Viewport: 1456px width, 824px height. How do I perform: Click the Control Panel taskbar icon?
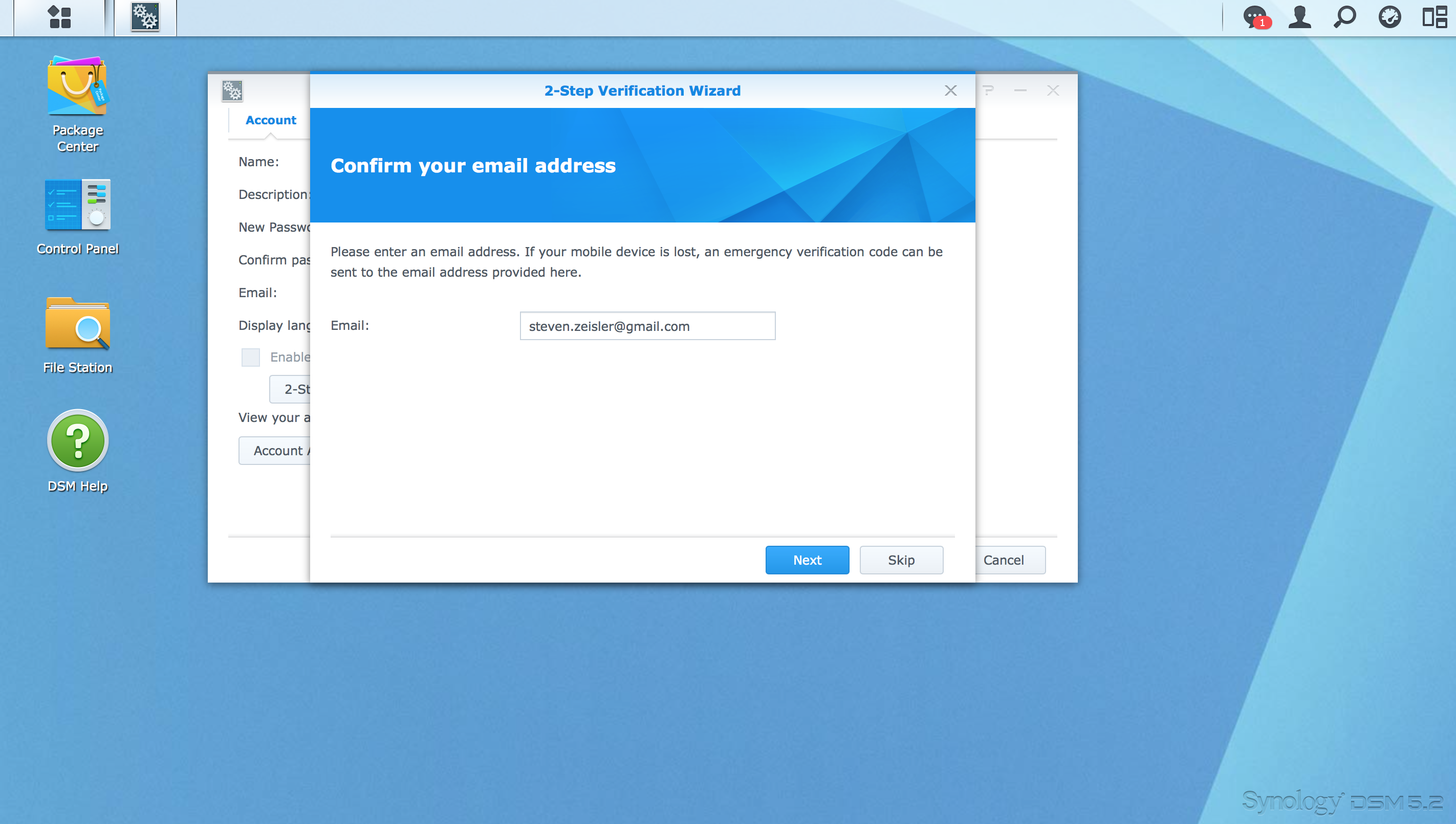coord(145,17)
